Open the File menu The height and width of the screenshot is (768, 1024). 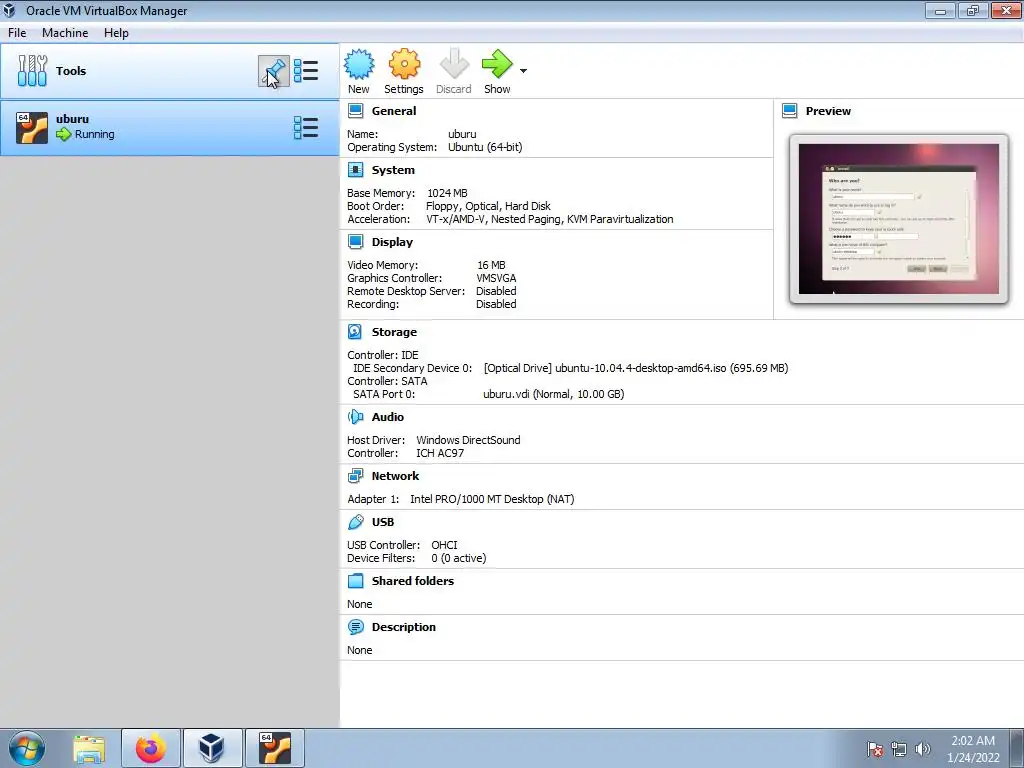tap(17, 33)
